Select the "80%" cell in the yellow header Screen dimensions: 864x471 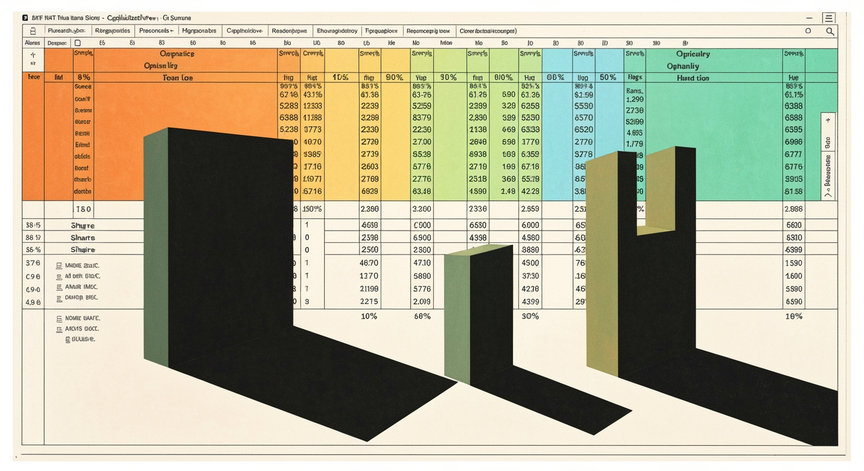tap(394, 78)
